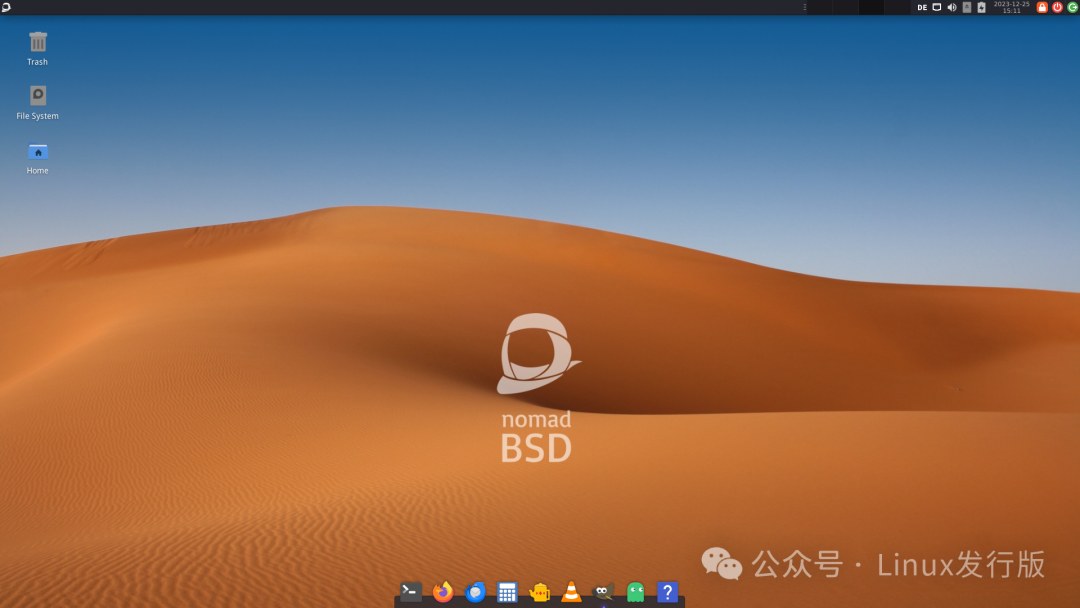
Task: Open the yellow teapot utility in the dock
Action: pyautogui.click(x=539, y=591)
